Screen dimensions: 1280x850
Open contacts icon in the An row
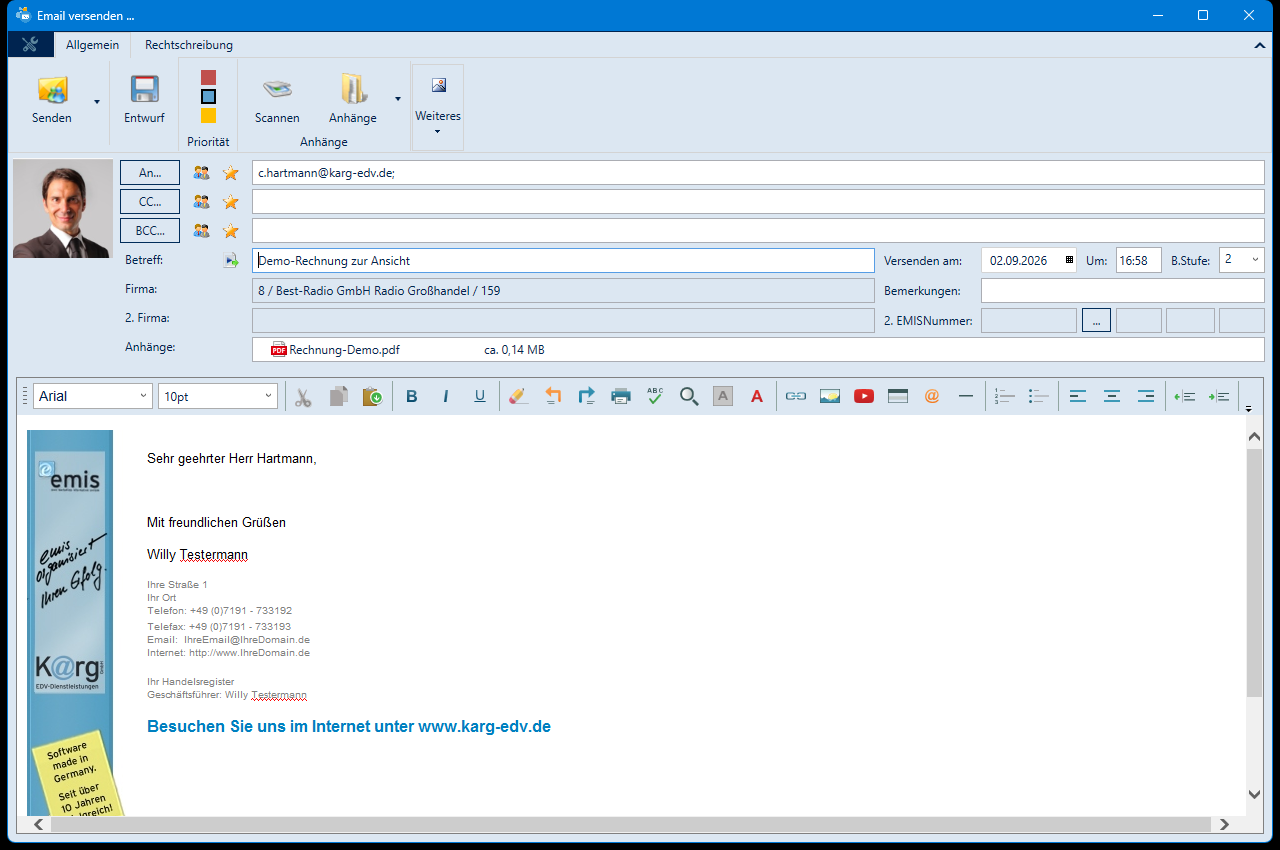coord(202,173)
